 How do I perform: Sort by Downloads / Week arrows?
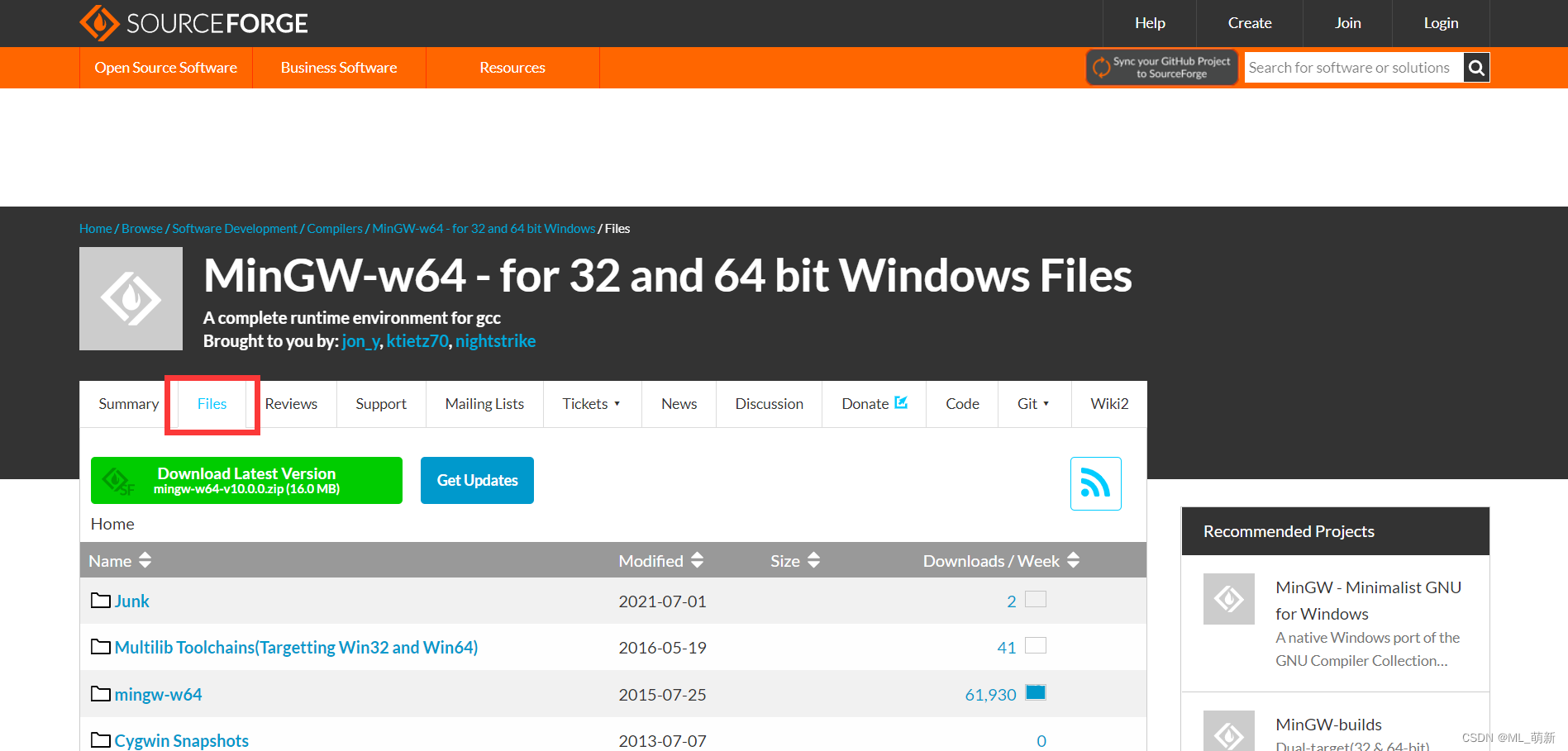point(1073,560)
